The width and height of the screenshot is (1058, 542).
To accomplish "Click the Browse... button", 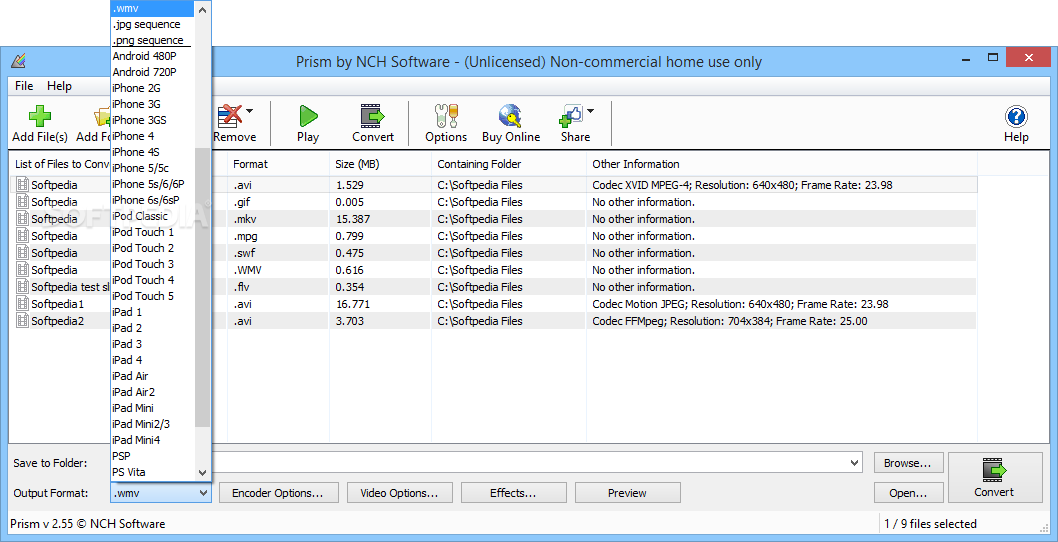I will [908, 463].
